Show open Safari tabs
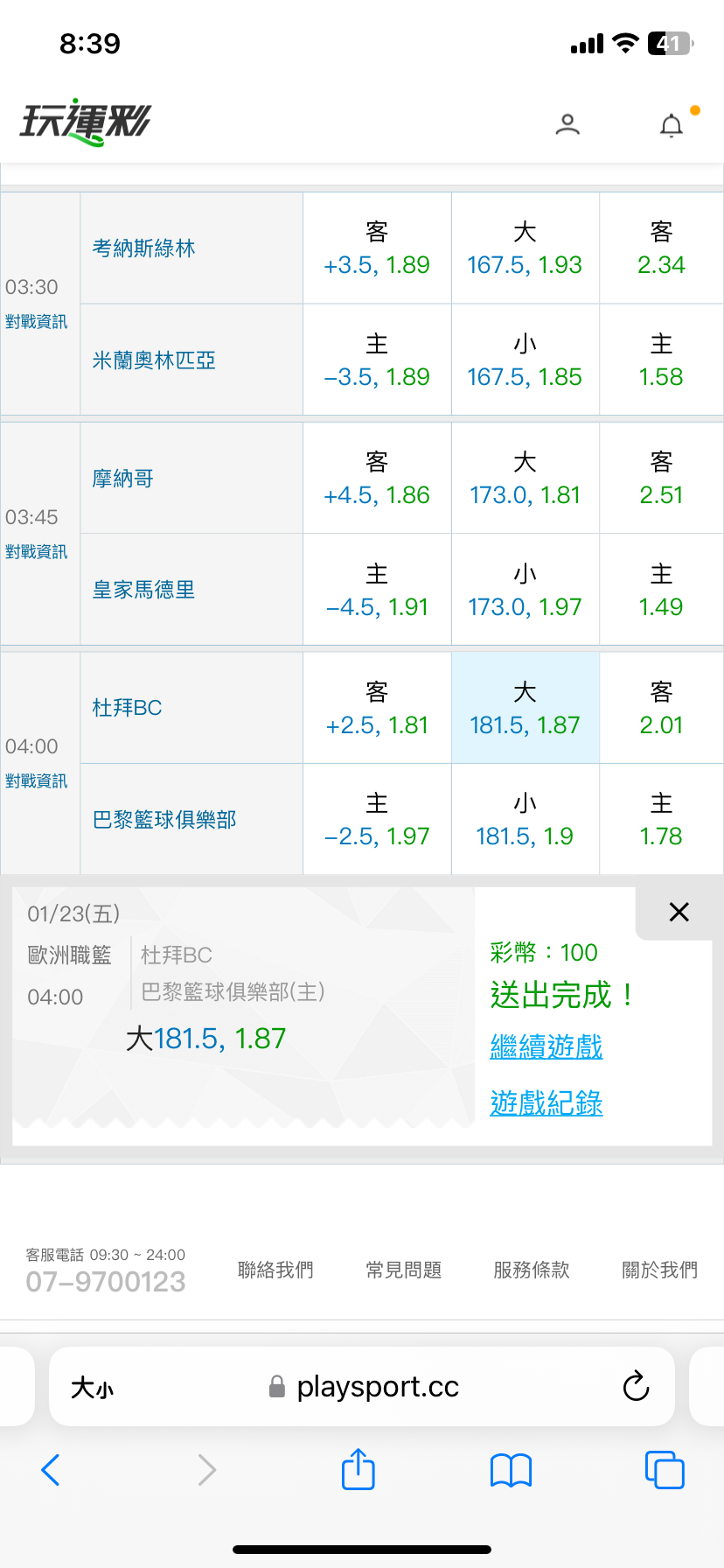Screen dimensions: 724x1568 [x=664, y=1469]
